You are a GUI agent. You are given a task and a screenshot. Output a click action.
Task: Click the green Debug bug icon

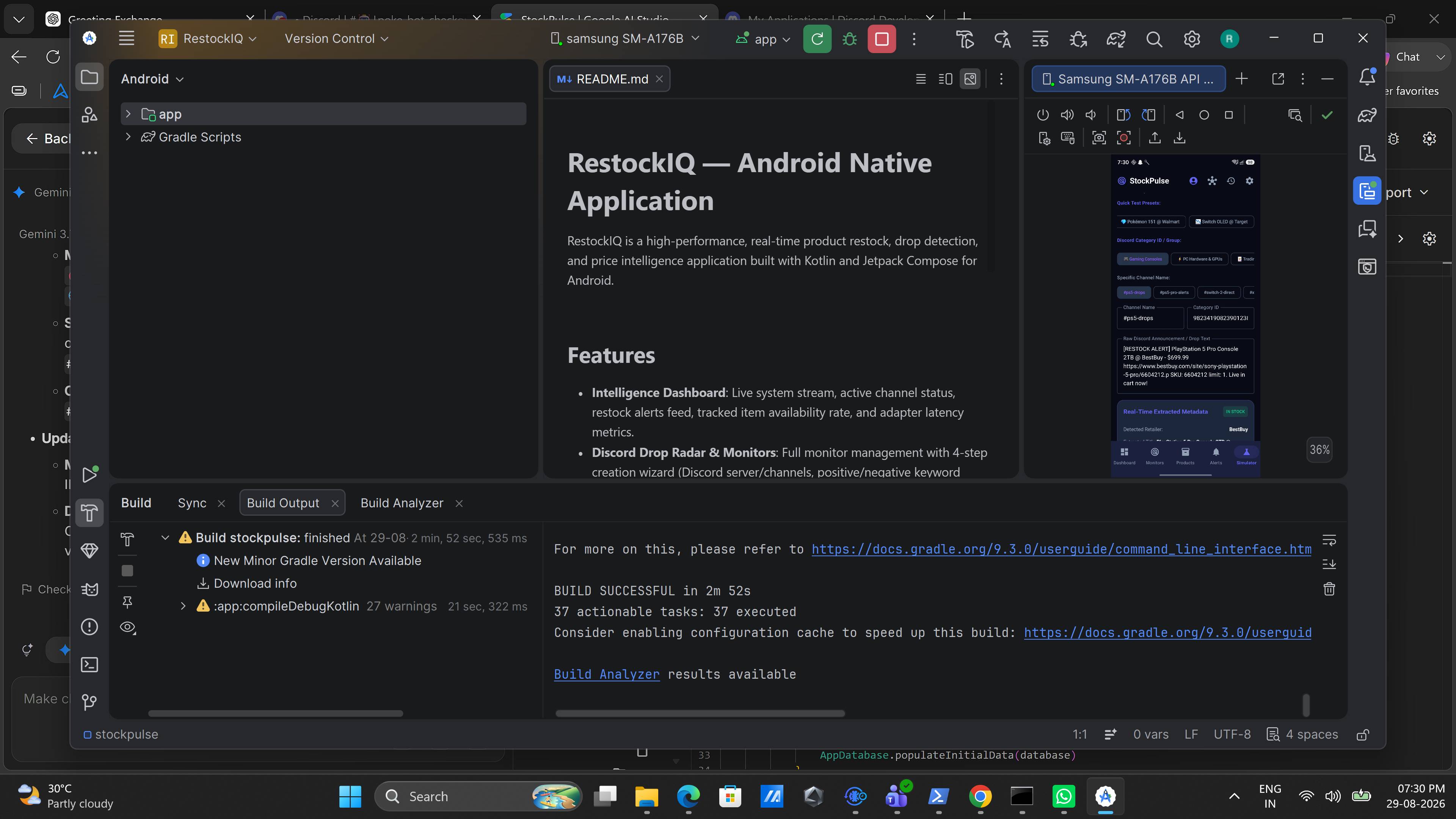(849, 39)
